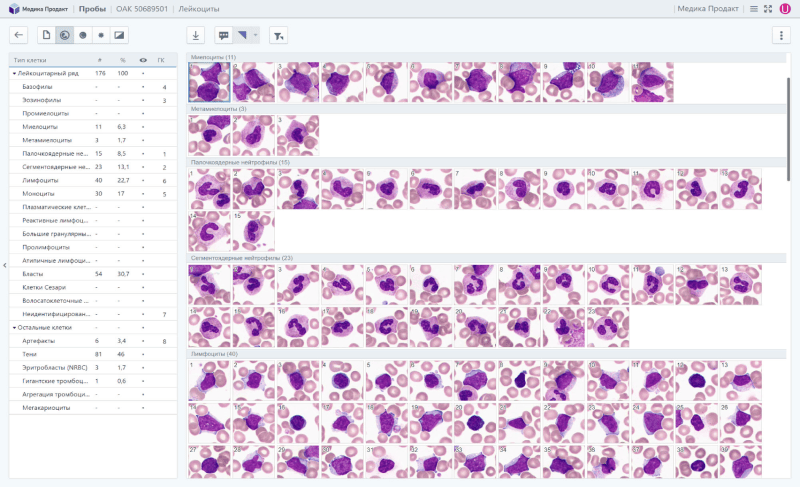
Task: Open OAK 50689501 breadcrumb item
Action: (x=141, y=8)
